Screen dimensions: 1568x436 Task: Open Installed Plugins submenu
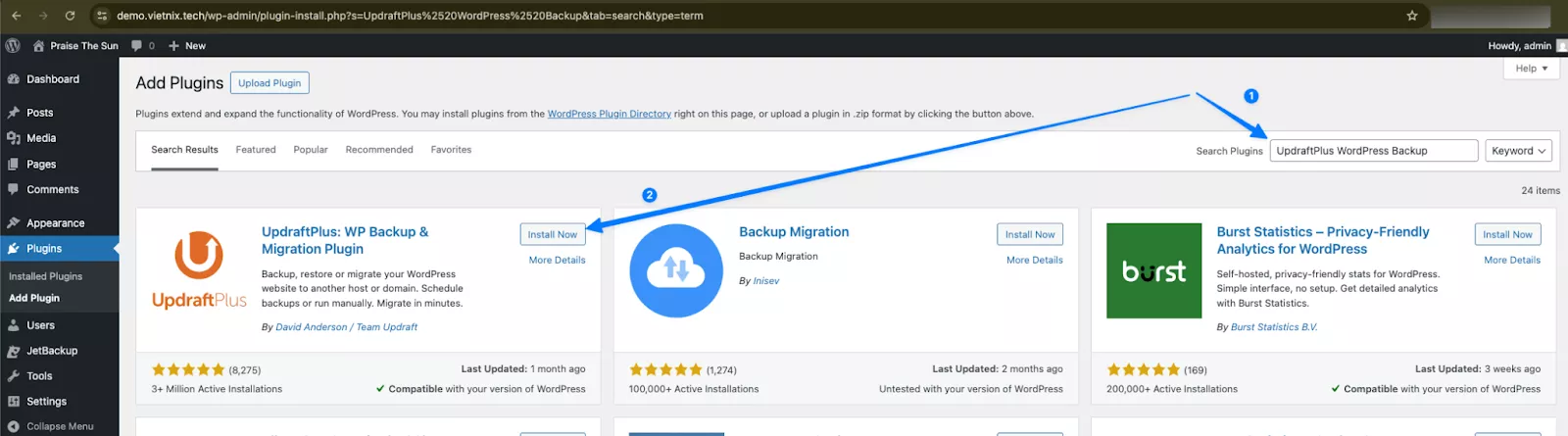pyautogui.click(x=46, y=276)
